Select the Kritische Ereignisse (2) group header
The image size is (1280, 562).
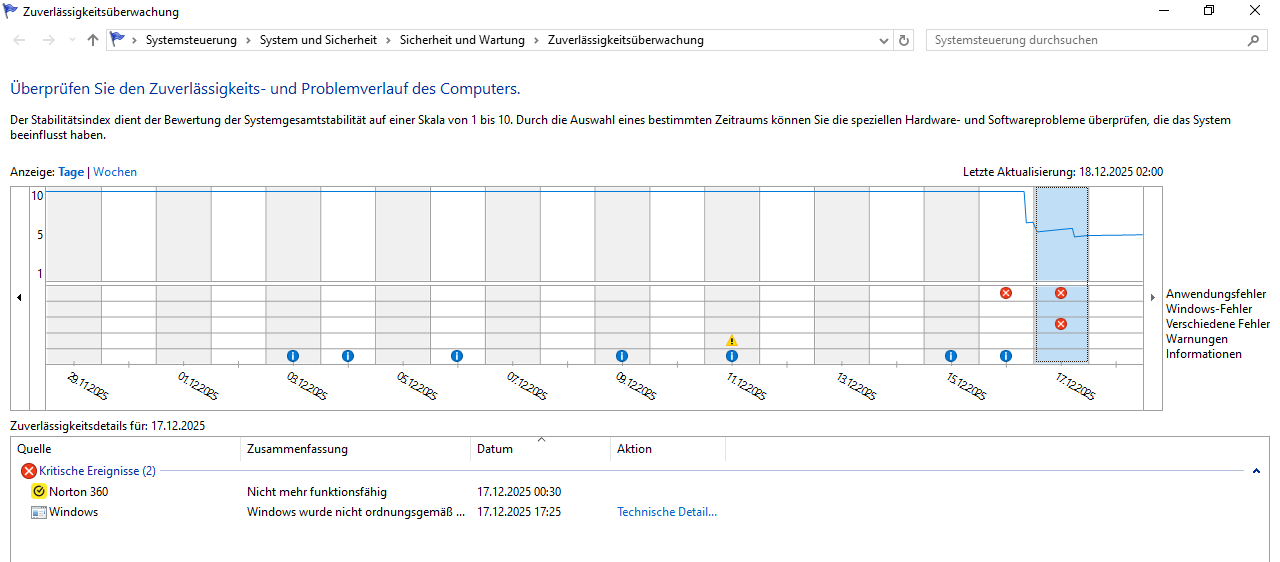(97, 471)
